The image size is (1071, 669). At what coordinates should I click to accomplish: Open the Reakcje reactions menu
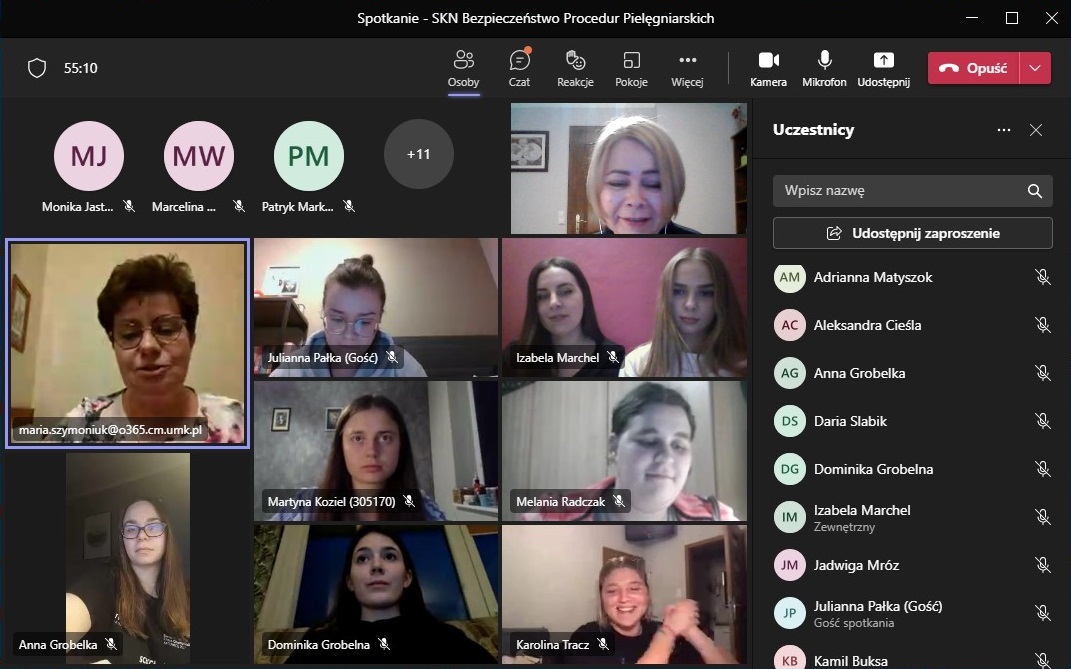(575, 68)
